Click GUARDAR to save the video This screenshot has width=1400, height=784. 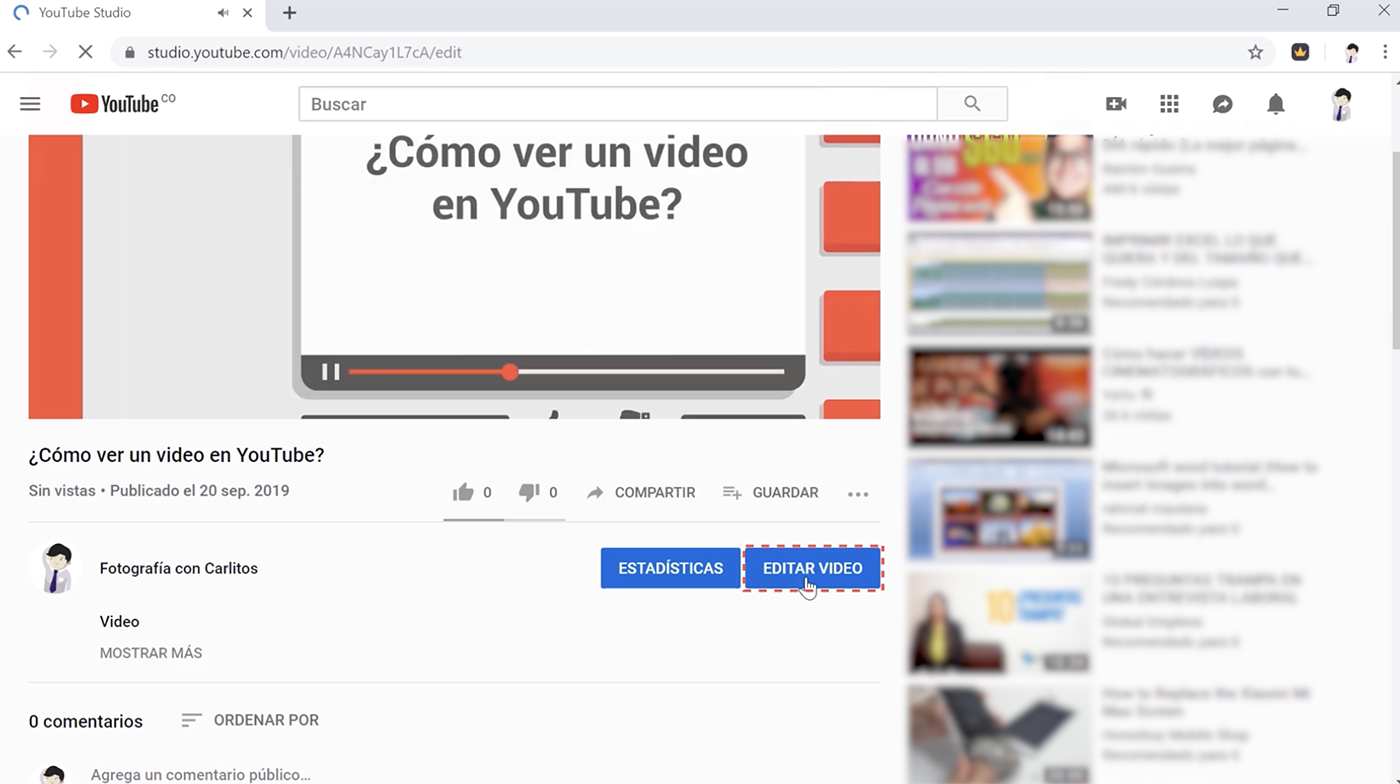[770, 492]
